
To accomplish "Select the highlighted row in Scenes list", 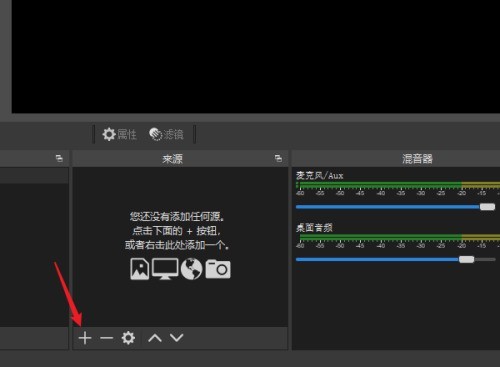I will (x=34, y=176).
